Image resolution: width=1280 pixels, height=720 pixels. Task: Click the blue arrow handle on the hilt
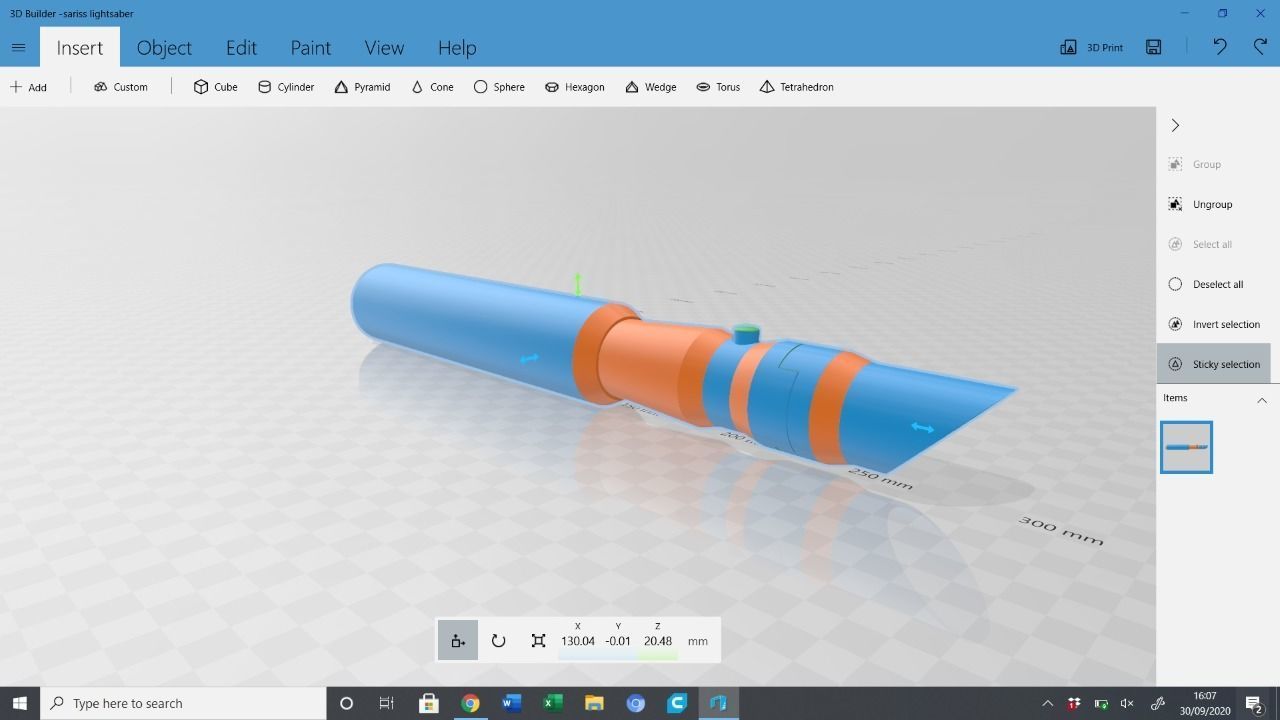[529, 358]
